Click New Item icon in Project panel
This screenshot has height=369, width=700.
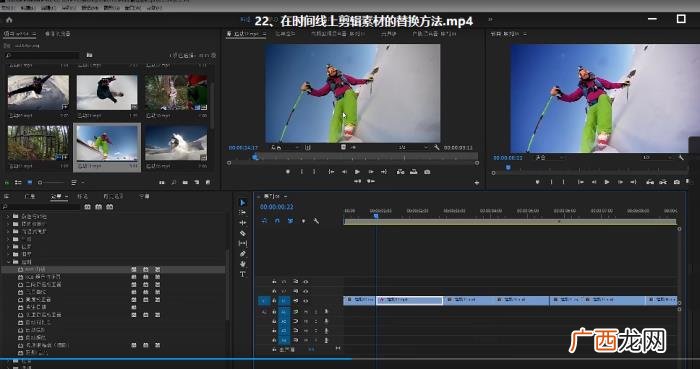[196, 182]
